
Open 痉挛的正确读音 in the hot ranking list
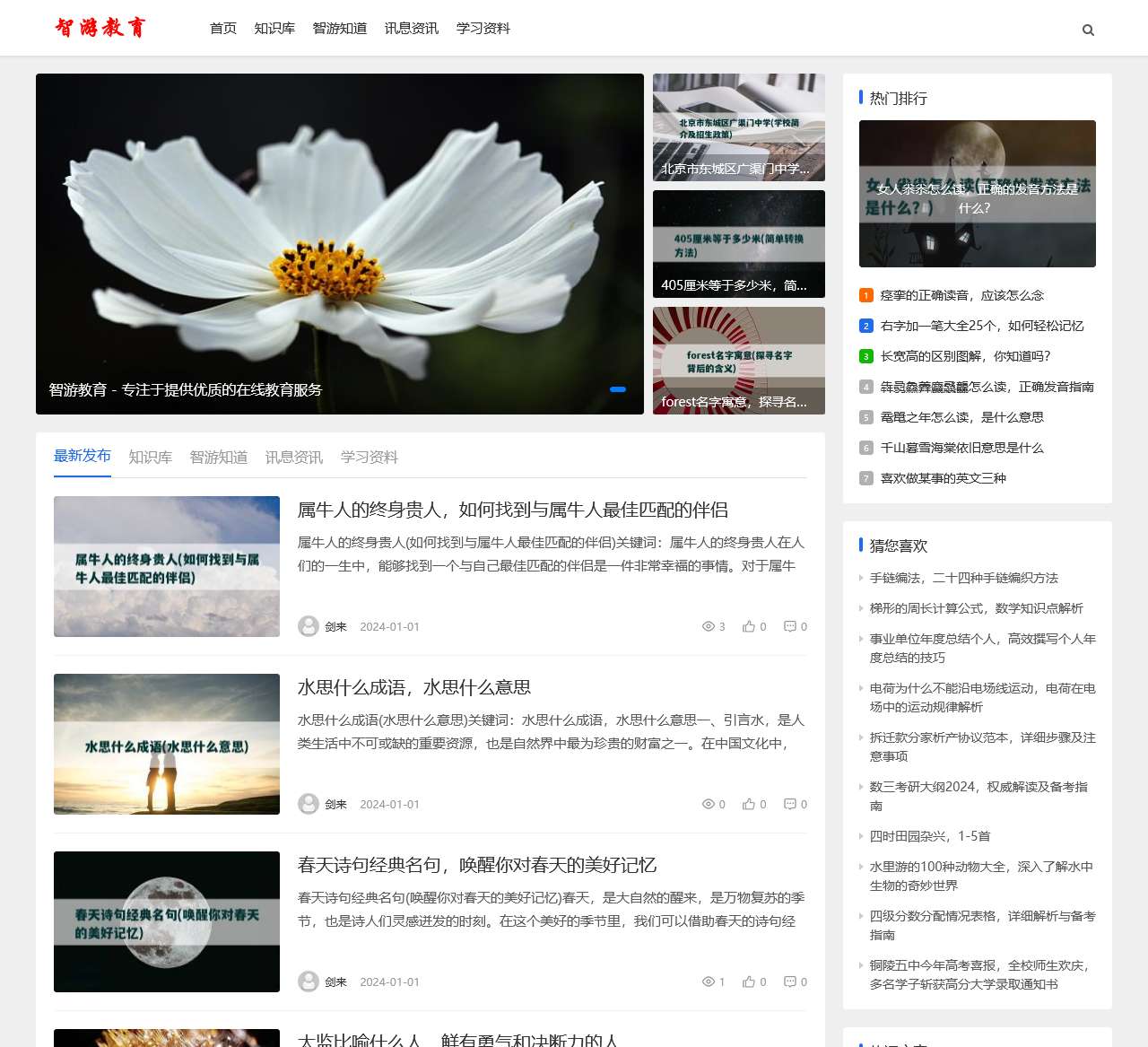click(962, 294)
